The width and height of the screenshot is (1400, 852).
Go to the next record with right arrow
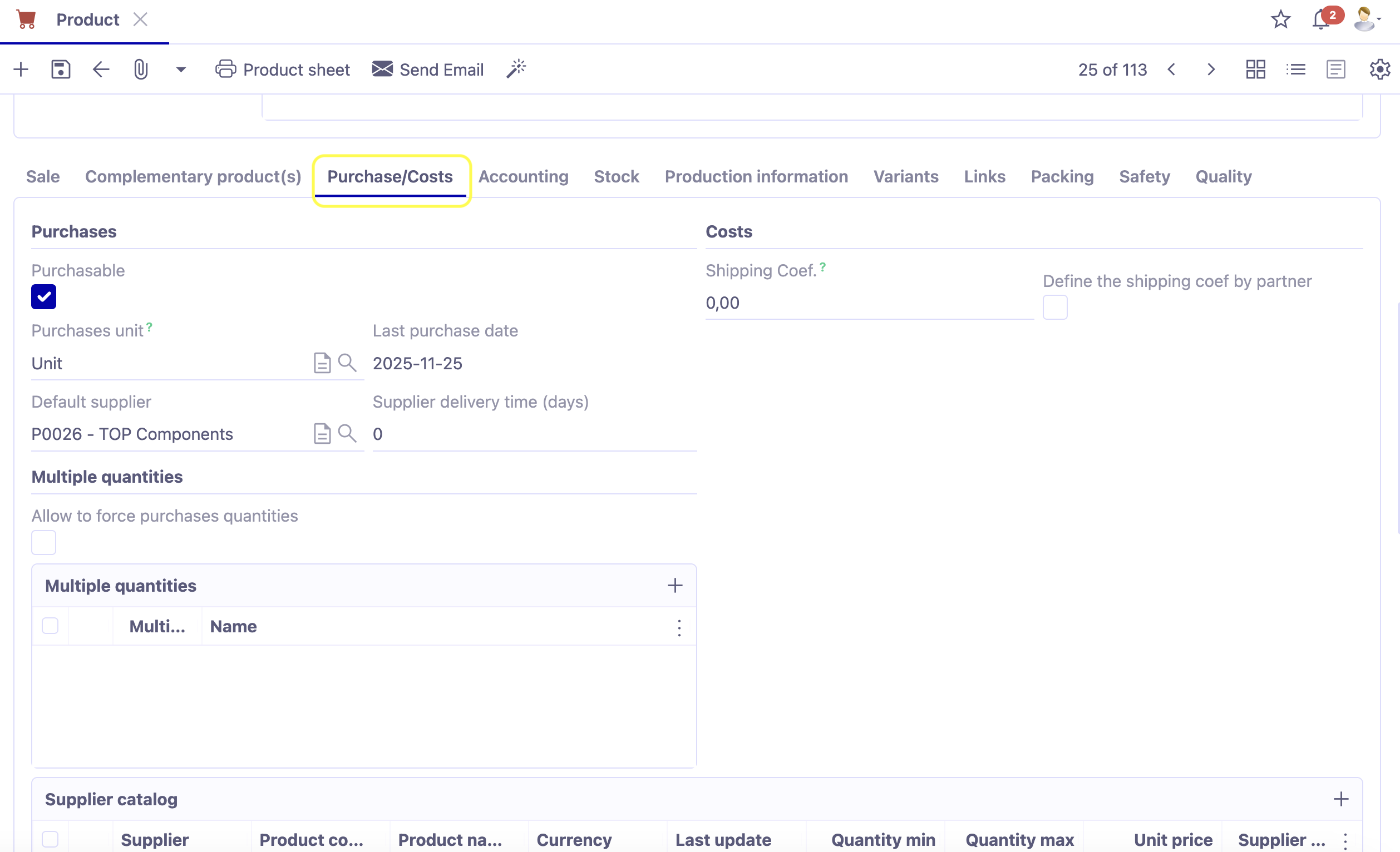[x=1211, y=70]
